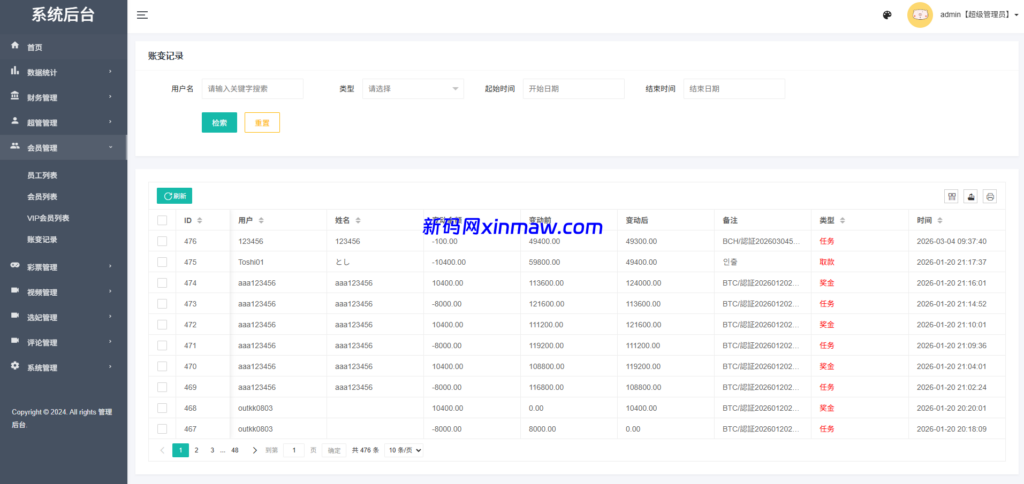
Task: Collapse the 会员管理 sidebar menu
Action: [63, 148]
